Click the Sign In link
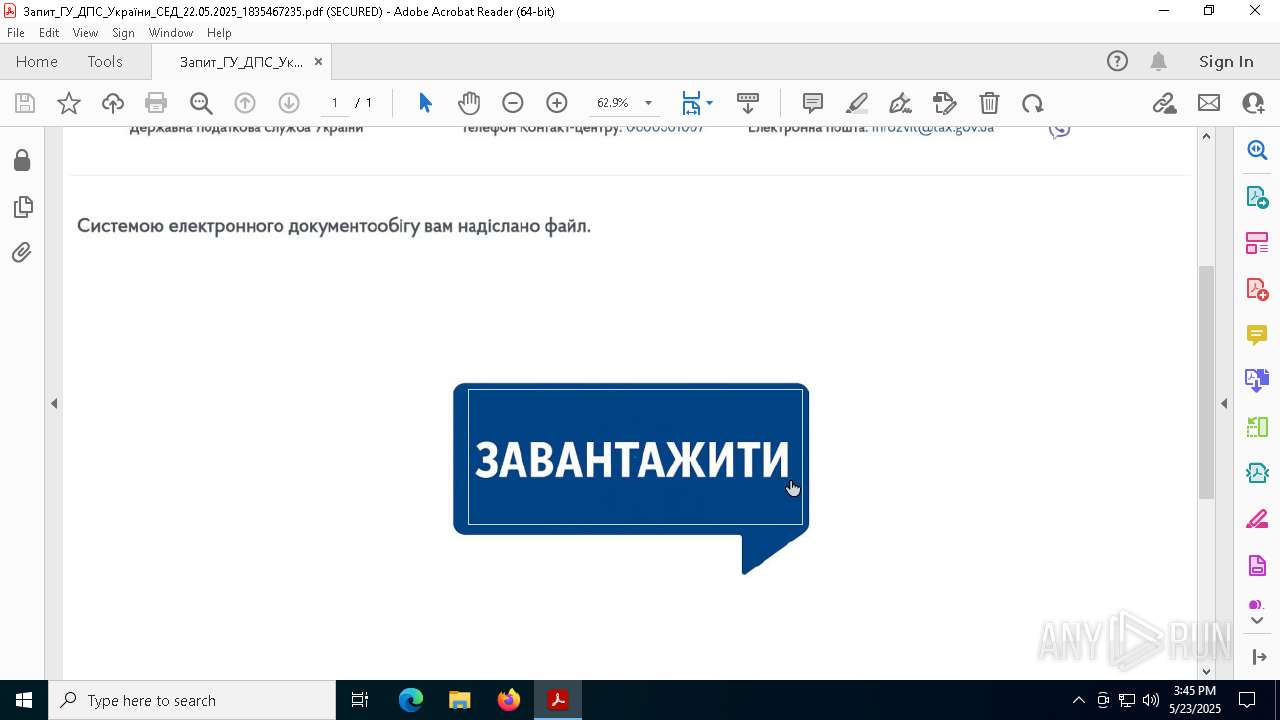1280x720 pixels. (1226, 61)
